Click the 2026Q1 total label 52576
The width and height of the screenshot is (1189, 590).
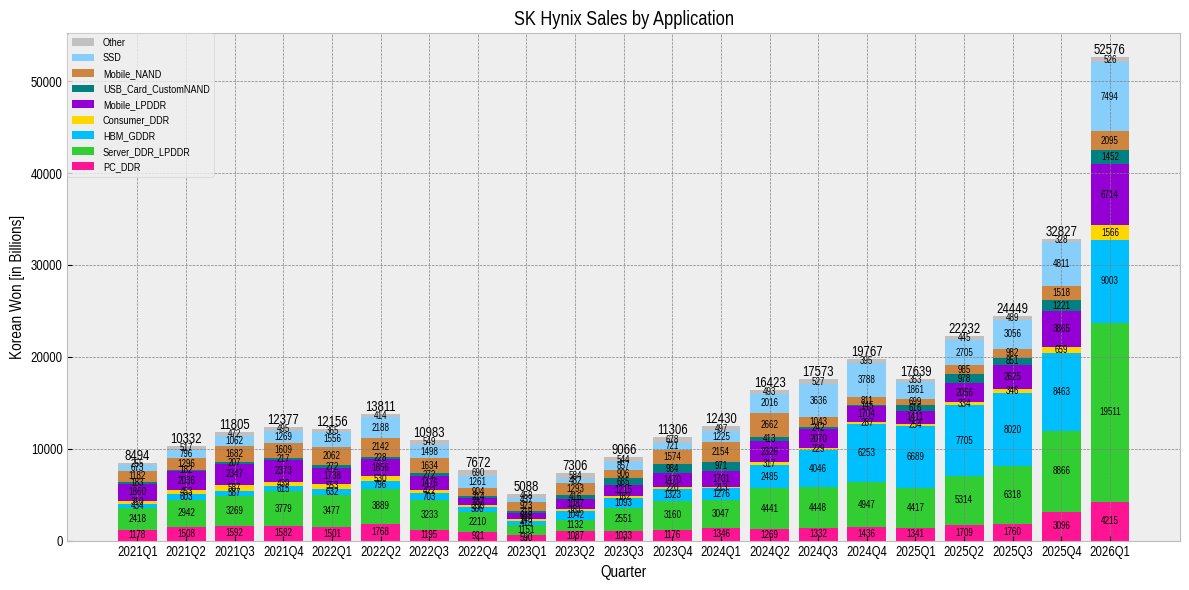(x=1109, y=50)
